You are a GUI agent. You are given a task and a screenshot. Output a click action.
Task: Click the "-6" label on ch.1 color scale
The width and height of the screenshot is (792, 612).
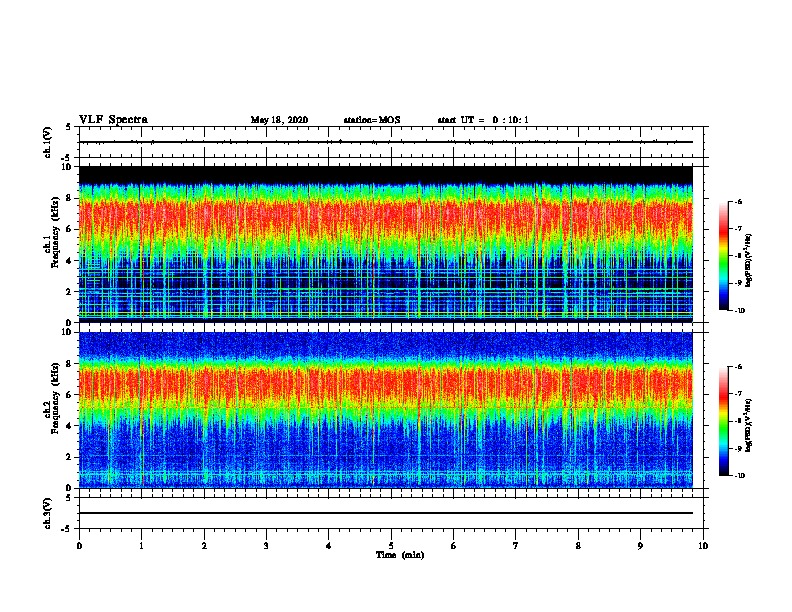738,201
